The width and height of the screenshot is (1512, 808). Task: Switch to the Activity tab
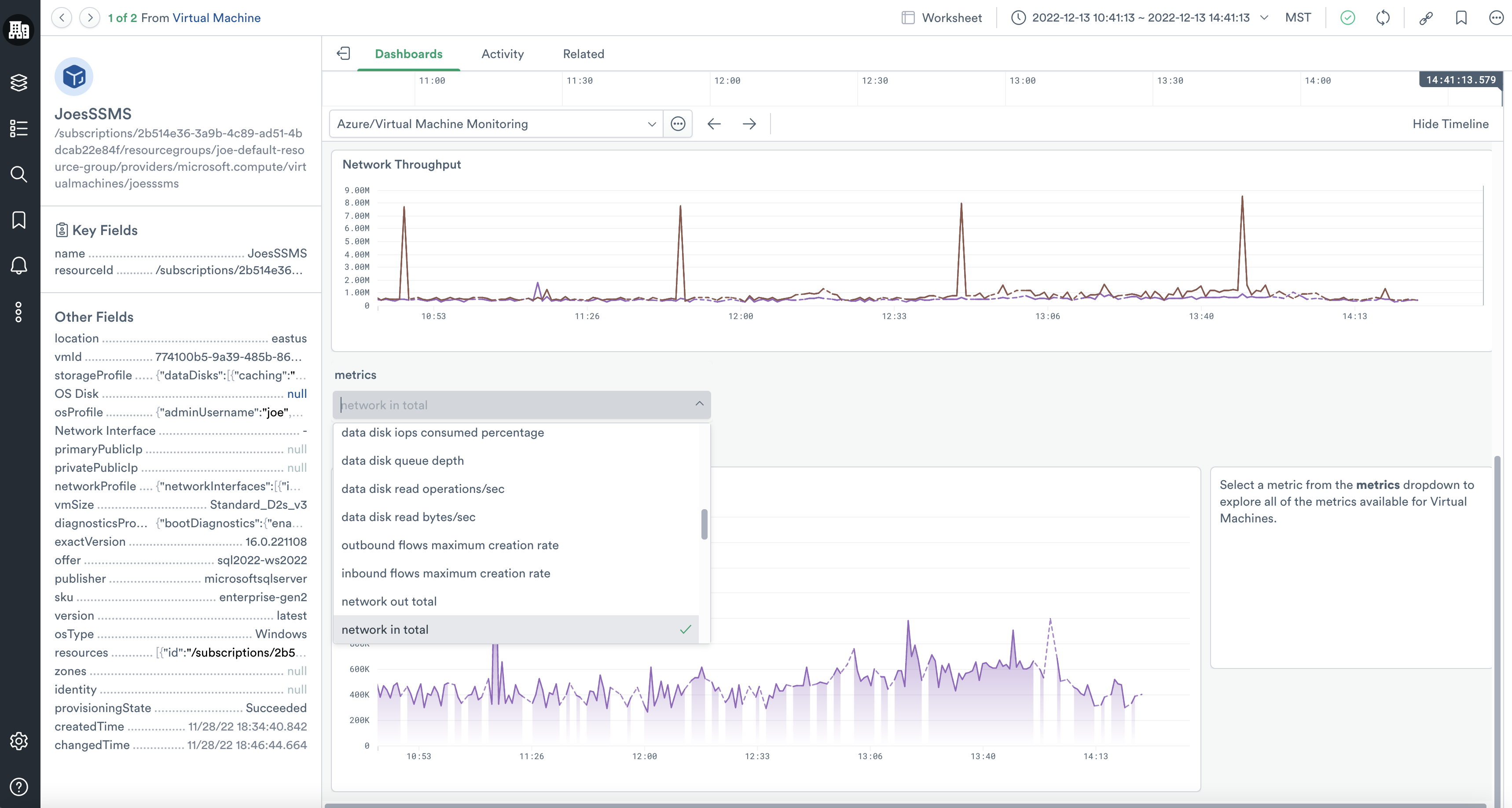[503, 54]
